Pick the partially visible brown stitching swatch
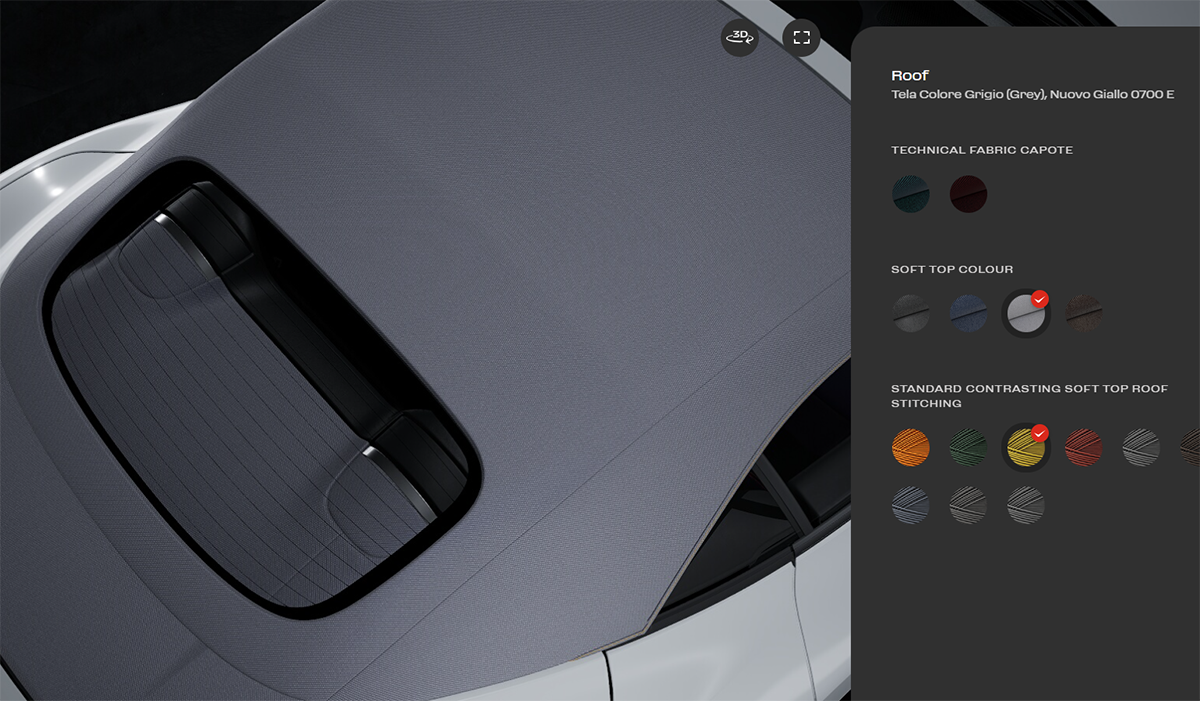The image size is (1200, 701). 1191,447
